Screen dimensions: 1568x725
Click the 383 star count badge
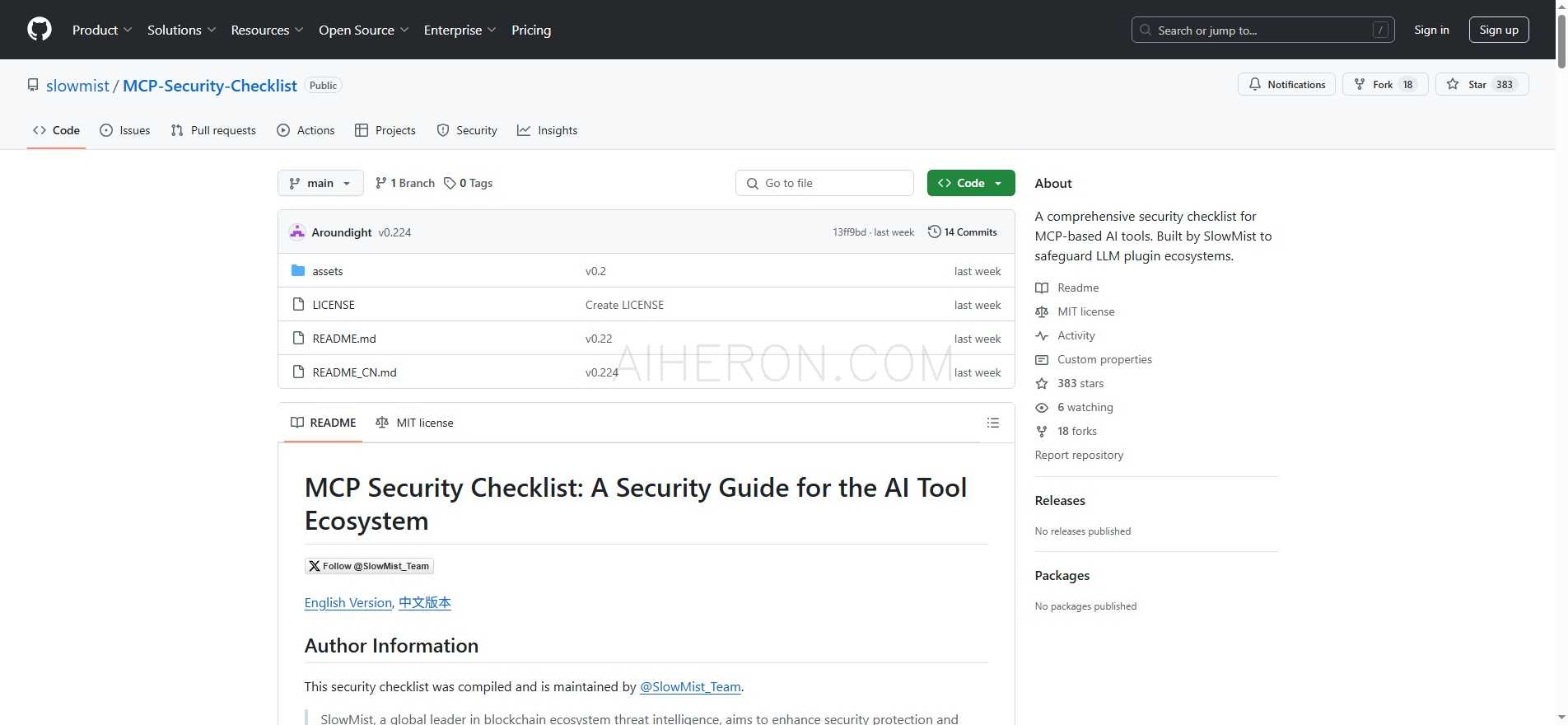coord(1505,85)
